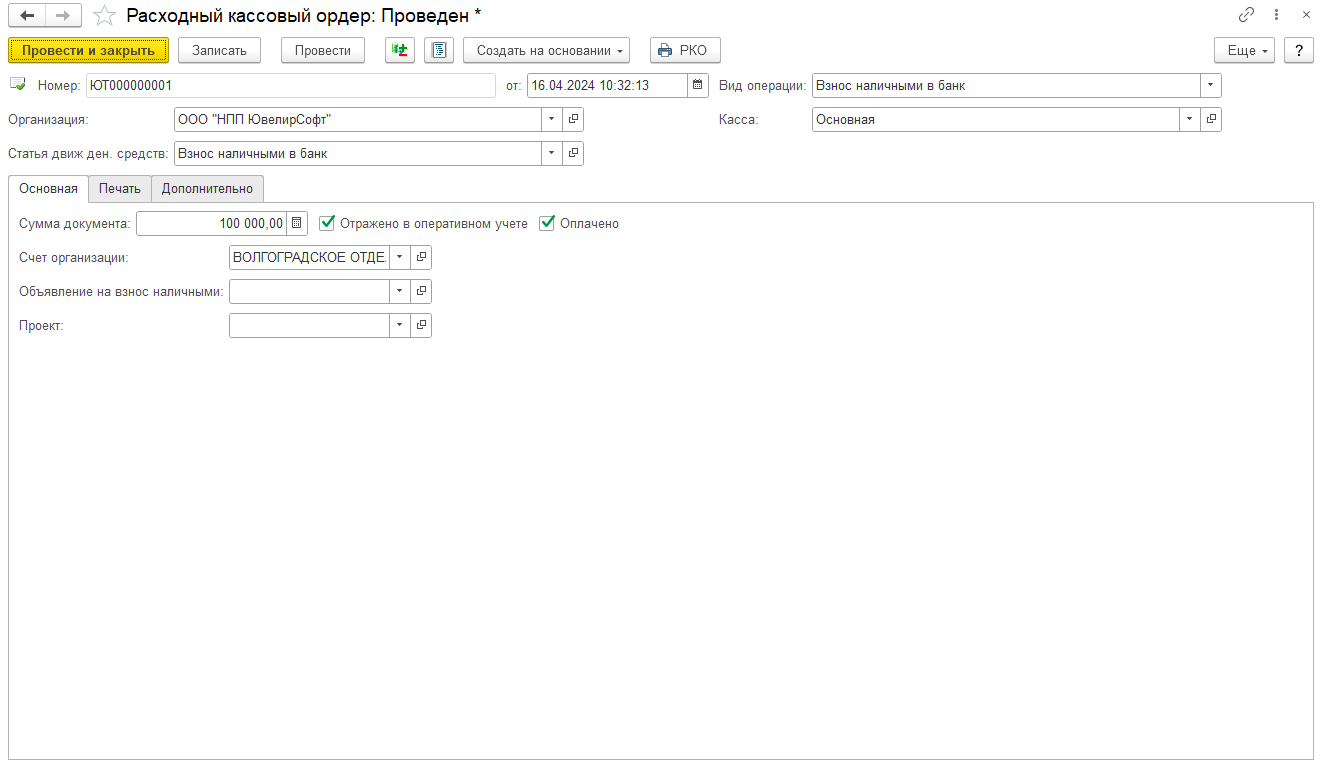This screenshot has height=767, width=1323.
Task: Toggle Отражено в оперативном учете checkbox
Action: click(x=326, y=223)
